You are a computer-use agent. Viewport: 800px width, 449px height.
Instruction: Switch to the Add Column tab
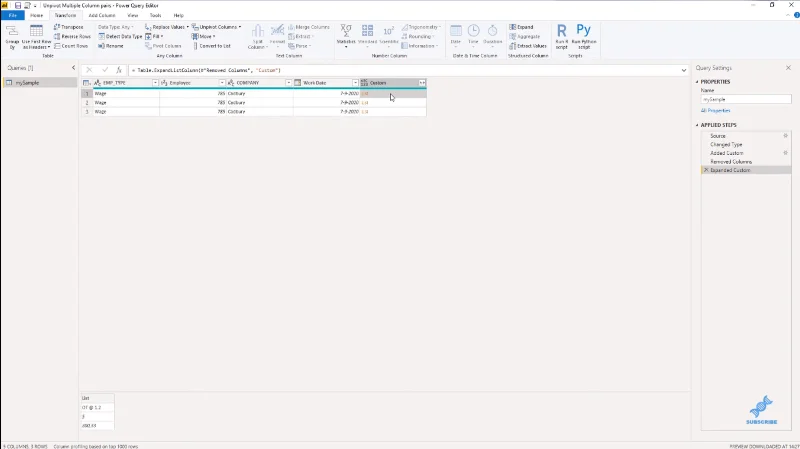(102, 15)
